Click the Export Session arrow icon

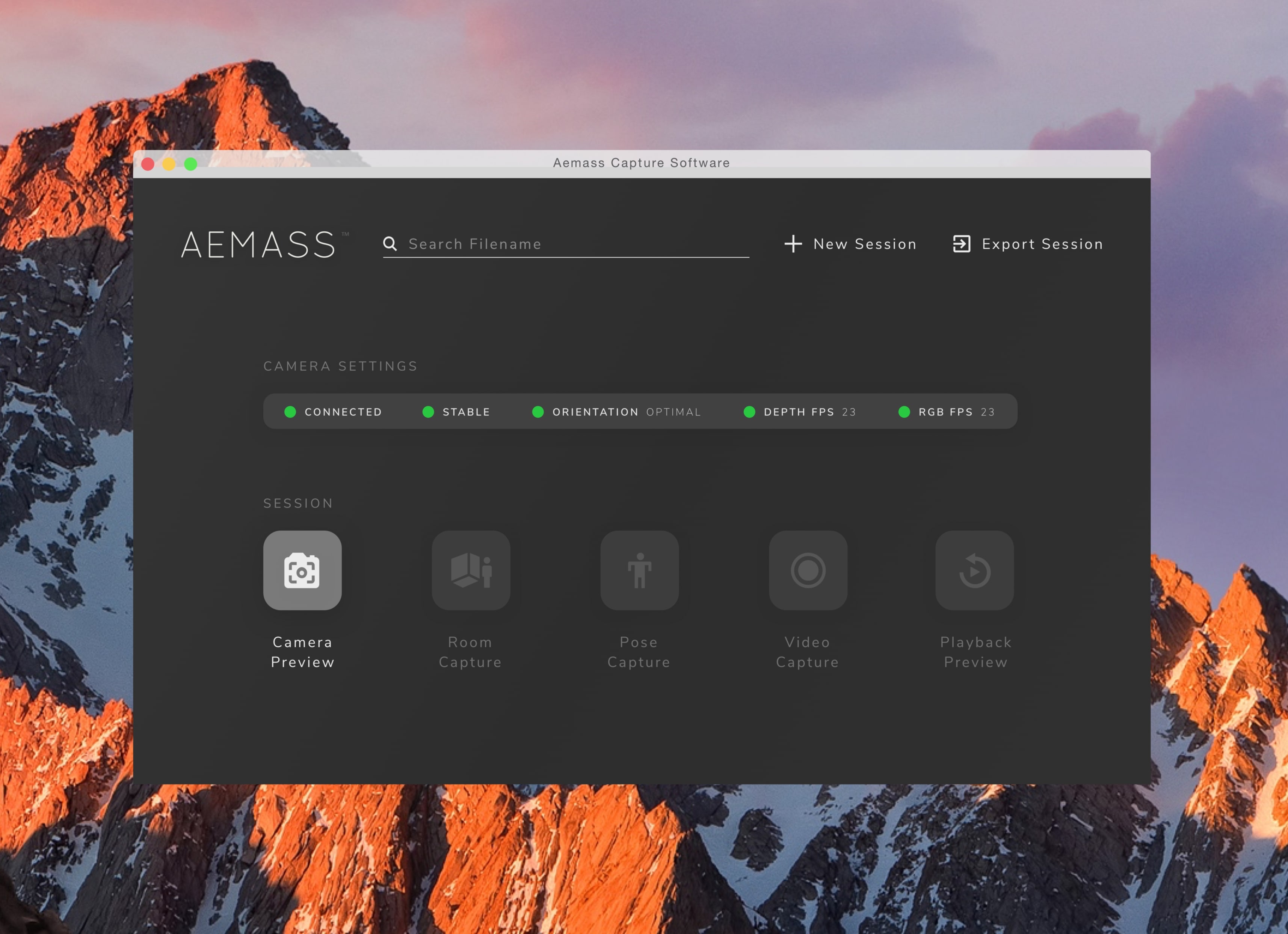tap(962, 244)
